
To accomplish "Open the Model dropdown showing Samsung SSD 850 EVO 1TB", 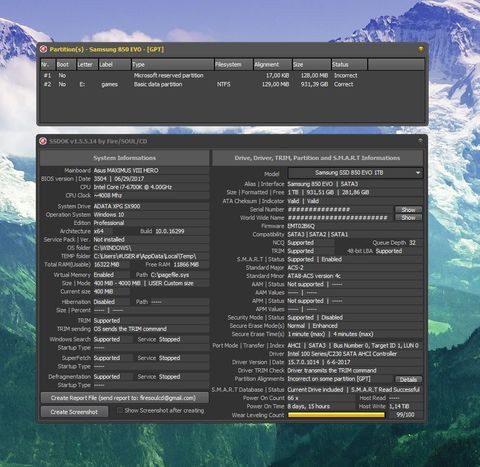I will (x=355, y=173).
